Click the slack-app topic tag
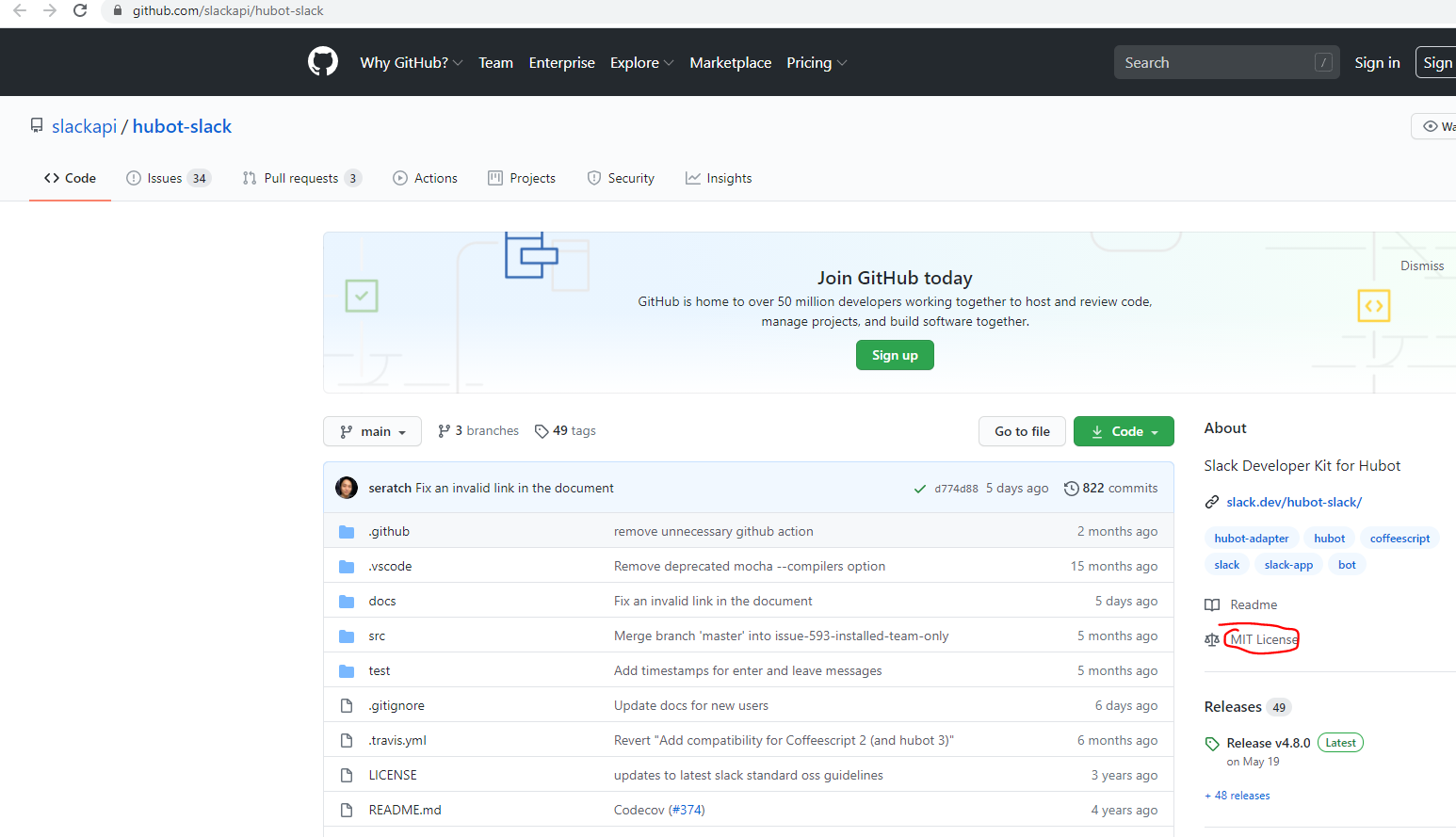The image size is (1456, 837). (1288, 565)
